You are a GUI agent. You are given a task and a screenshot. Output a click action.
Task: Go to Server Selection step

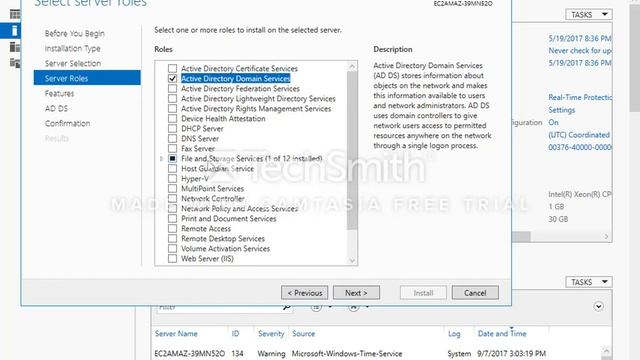pyautogui.click(x=73, y=63)
